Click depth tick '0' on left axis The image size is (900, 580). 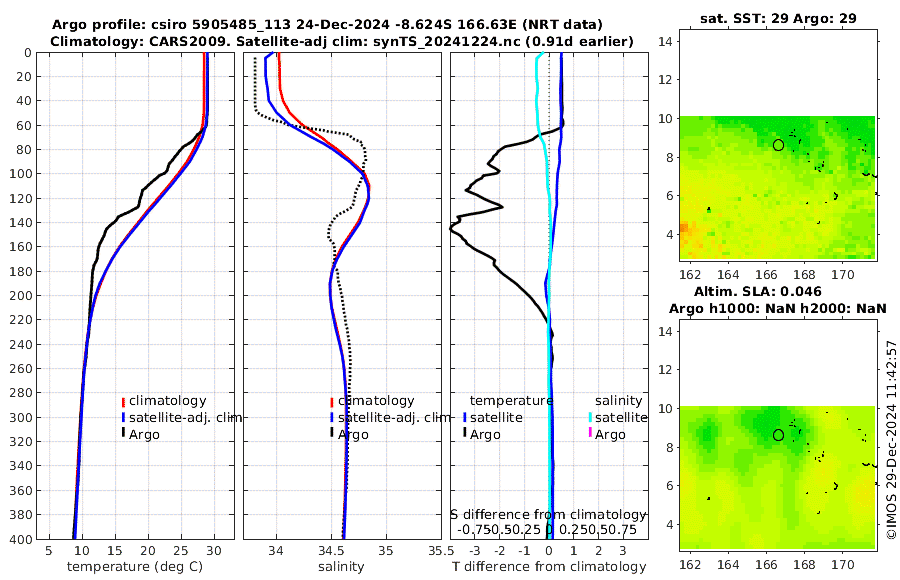[28, 53]
